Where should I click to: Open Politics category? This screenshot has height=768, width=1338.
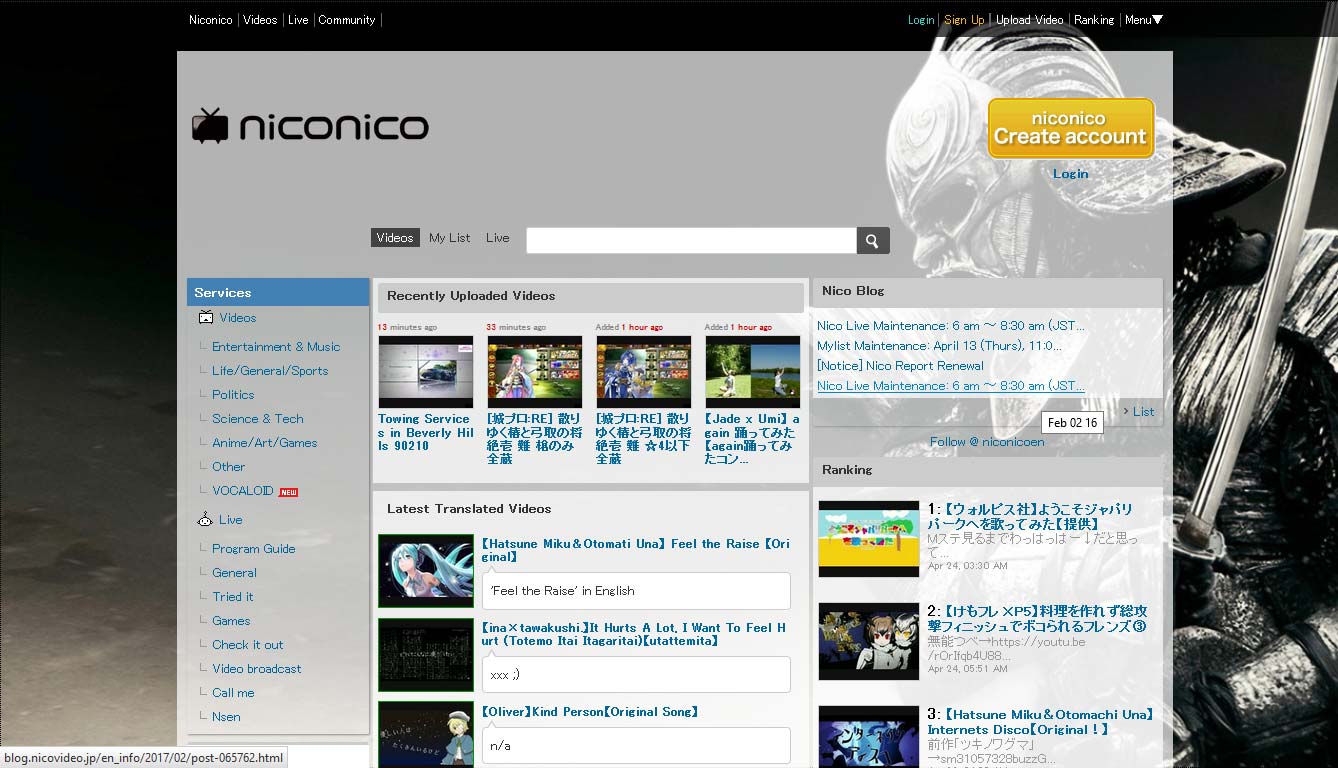click(x=233, y=395)
